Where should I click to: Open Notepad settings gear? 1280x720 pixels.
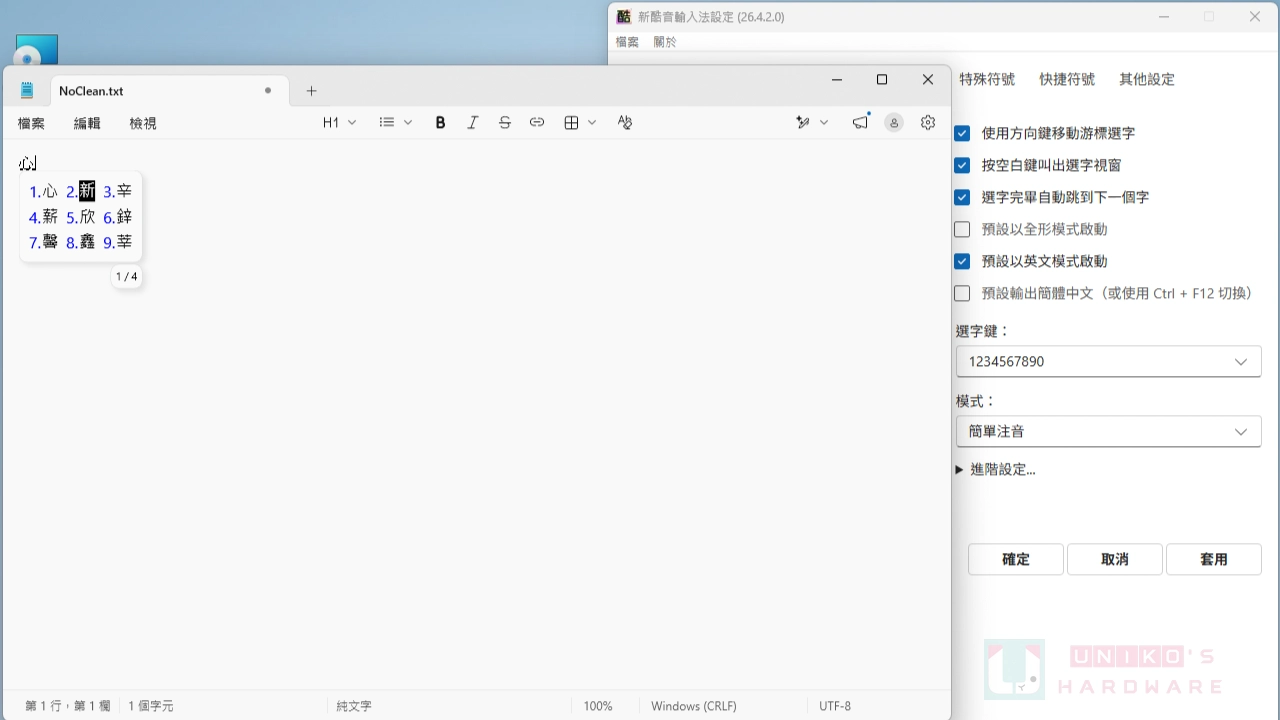coord(928,122)
